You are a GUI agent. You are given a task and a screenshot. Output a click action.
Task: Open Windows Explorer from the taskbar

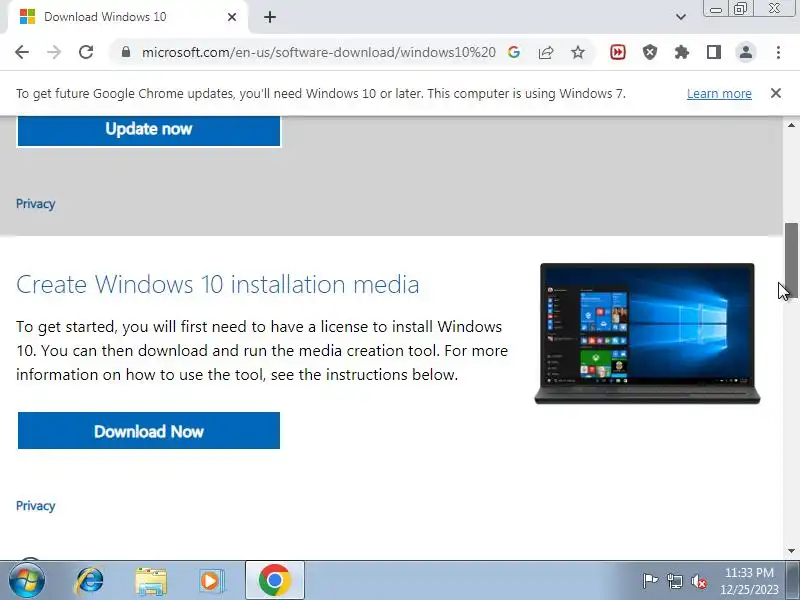tap(151, 582)
